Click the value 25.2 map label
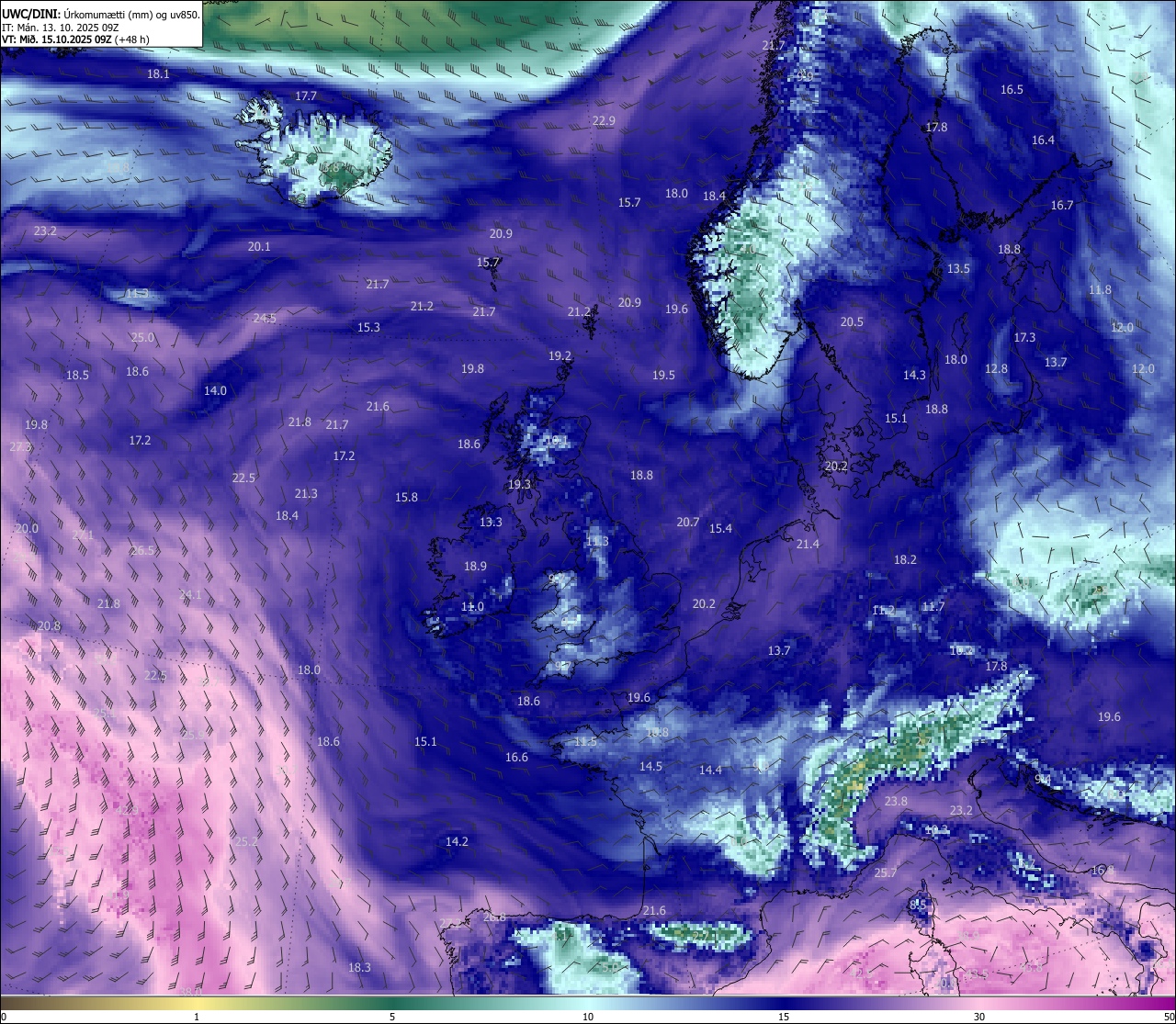The image size is (1176, 1024). [x=246, y=841]
